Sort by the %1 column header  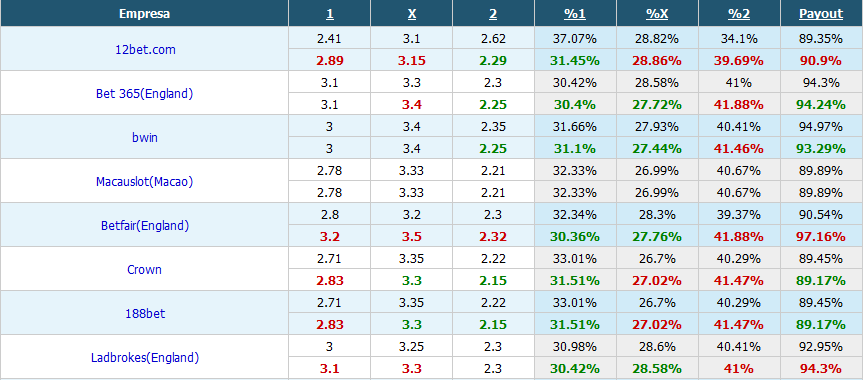(x=575, y=14)
